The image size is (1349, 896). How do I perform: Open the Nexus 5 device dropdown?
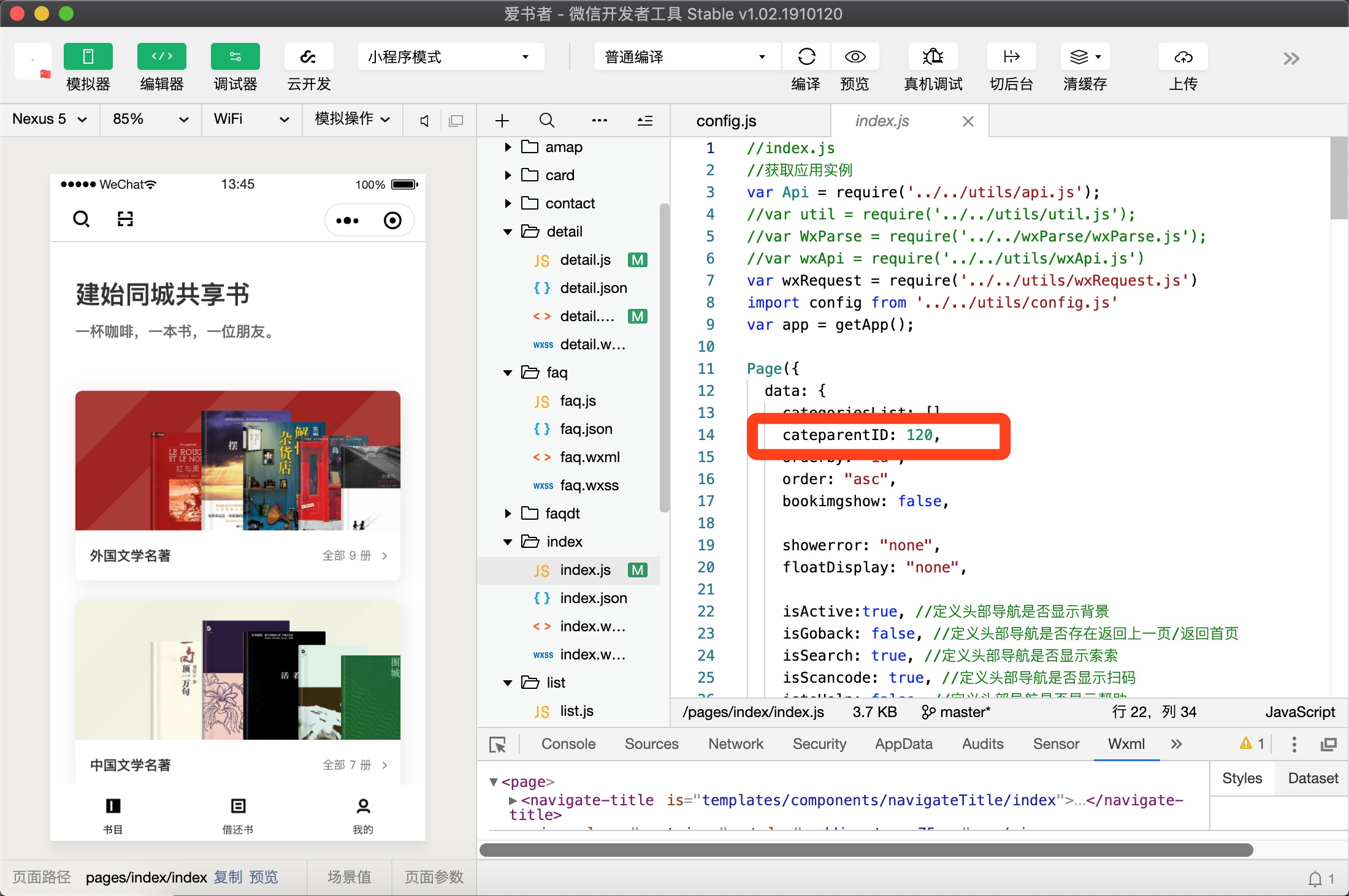[x=49, y=119]
